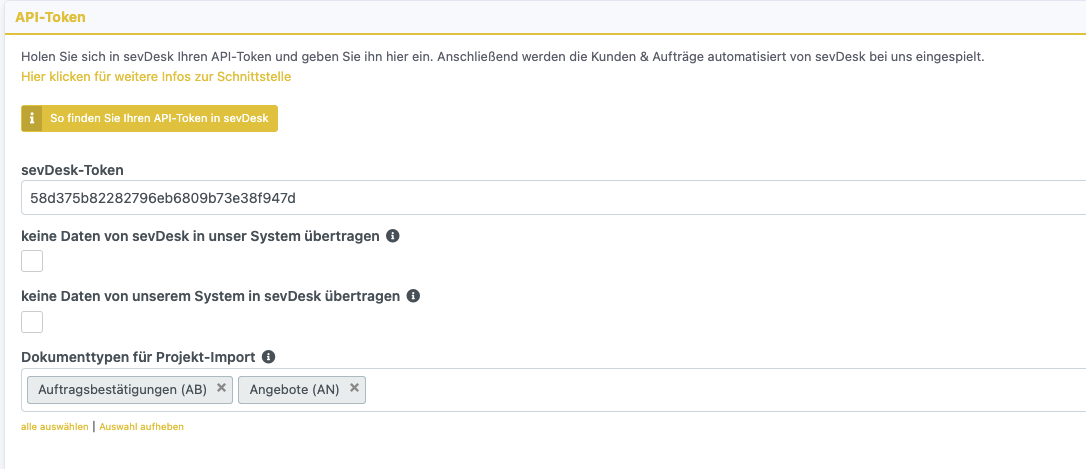Click the API-Token section header

pos(50,17)
